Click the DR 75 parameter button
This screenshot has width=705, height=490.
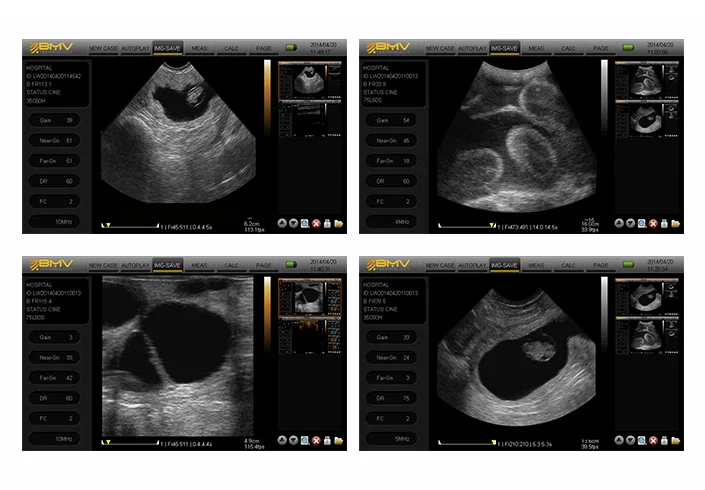[392, 398]
